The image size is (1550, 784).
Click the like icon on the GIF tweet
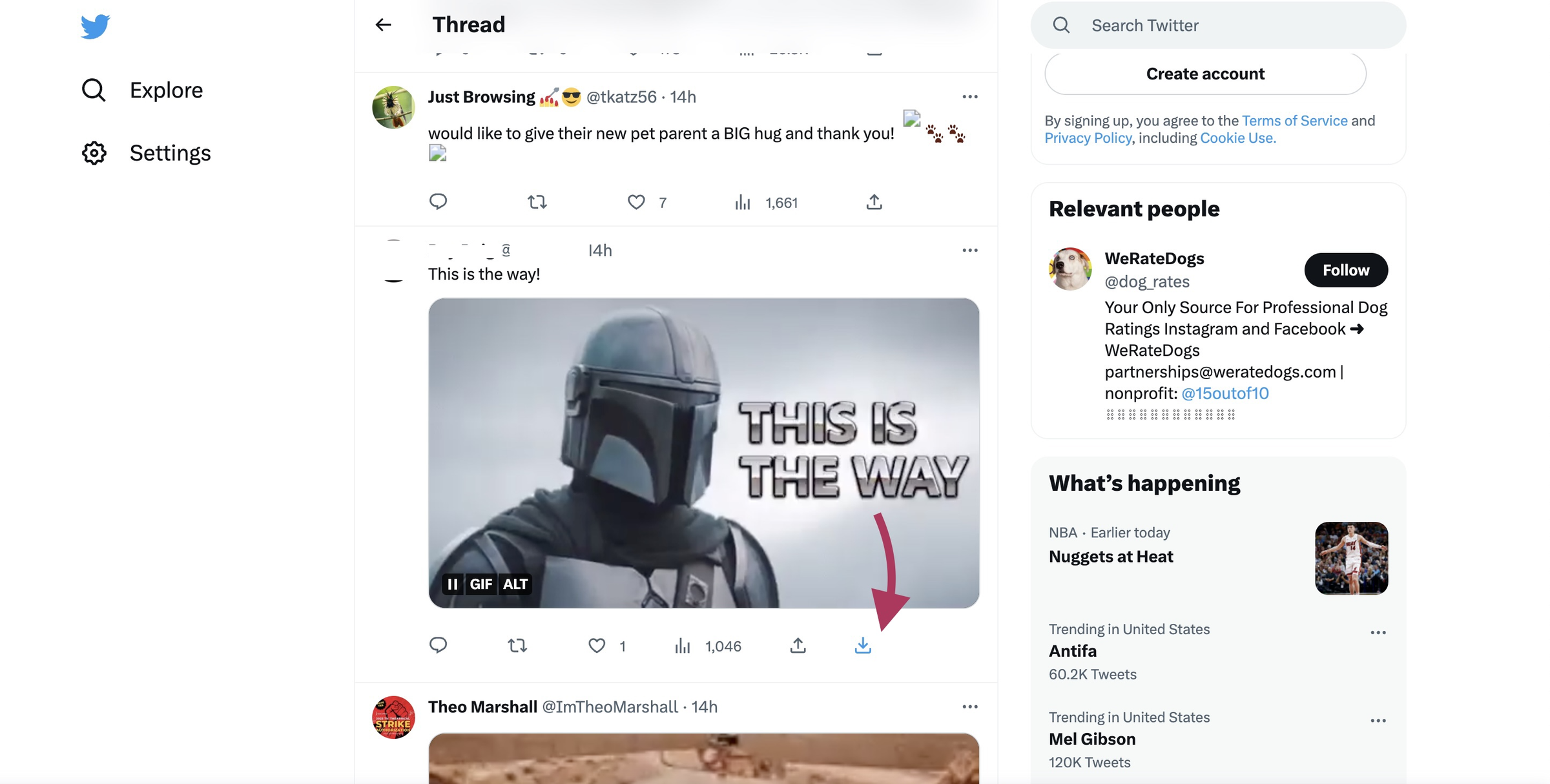click(x=597, y=644)
